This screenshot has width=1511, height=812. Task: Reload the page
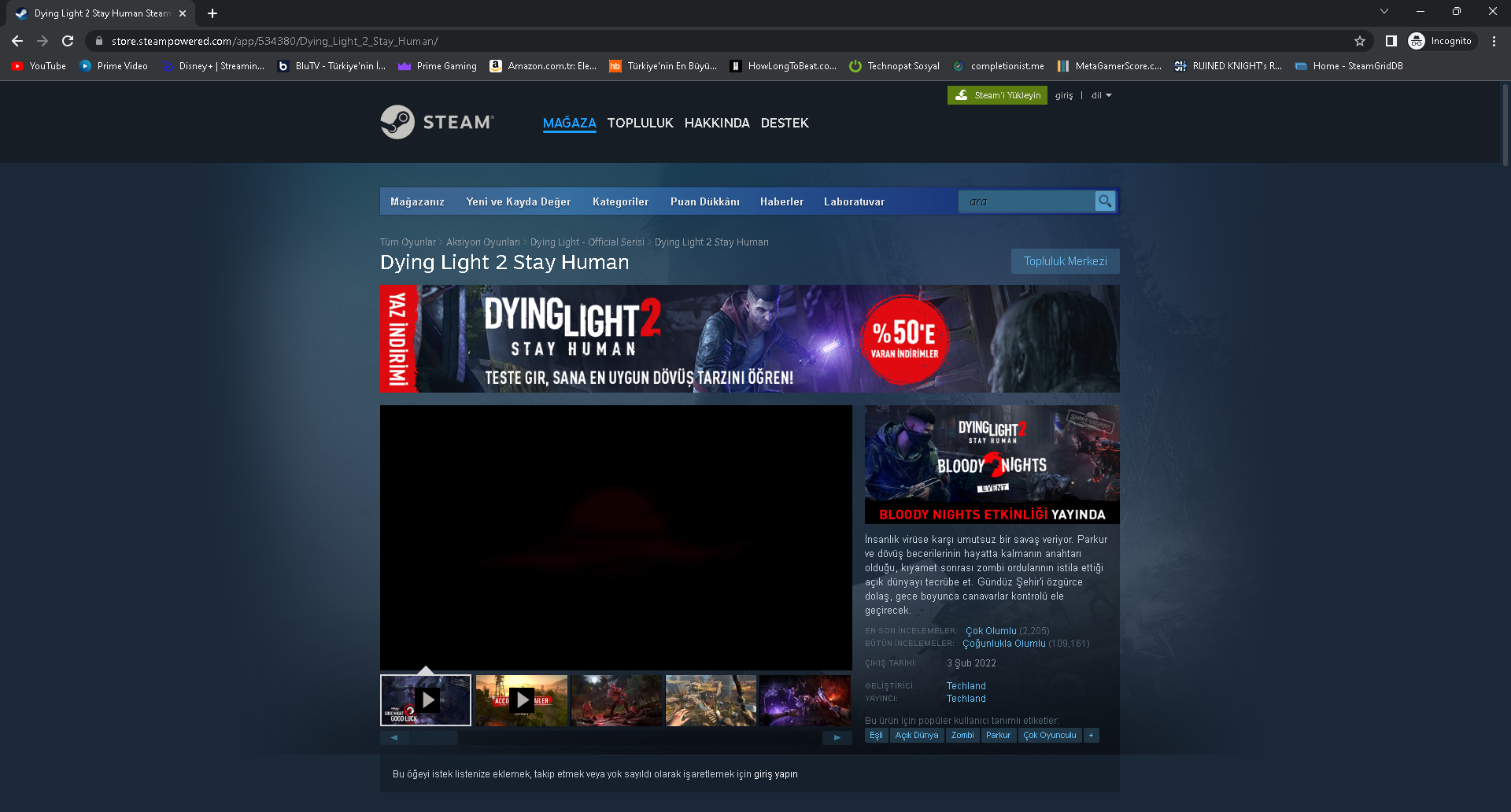(68, 41)
